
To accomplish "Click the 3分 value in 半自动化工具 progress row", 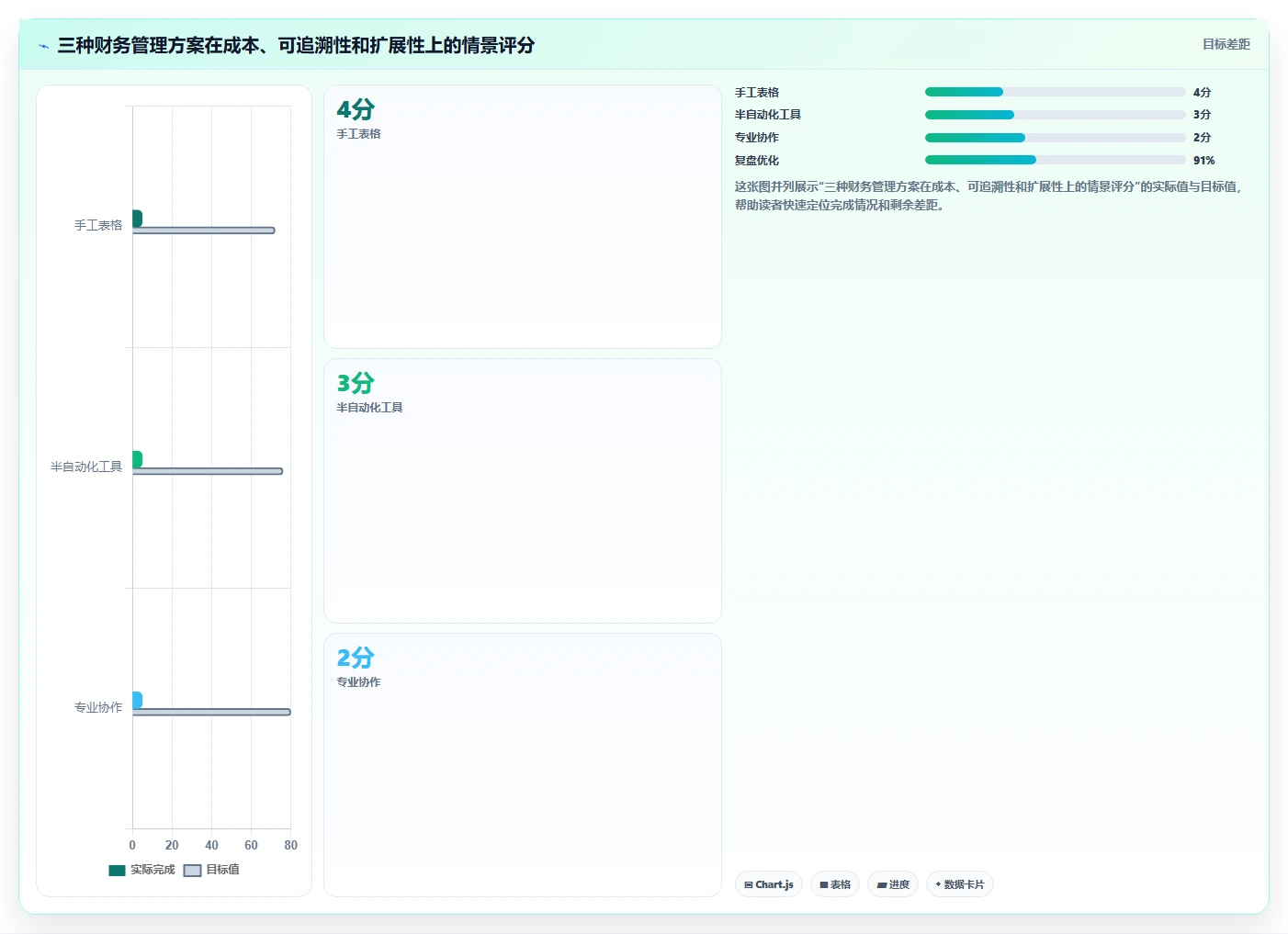I will [1202, 115].
